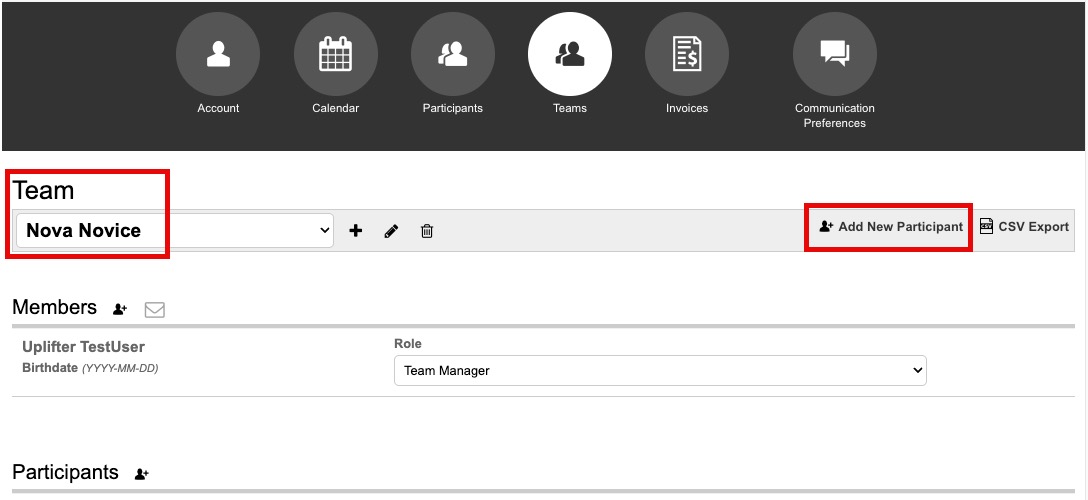Click the CSV Export button
The height and width of the screenshot is (500, 1088).
[1024, 227]
